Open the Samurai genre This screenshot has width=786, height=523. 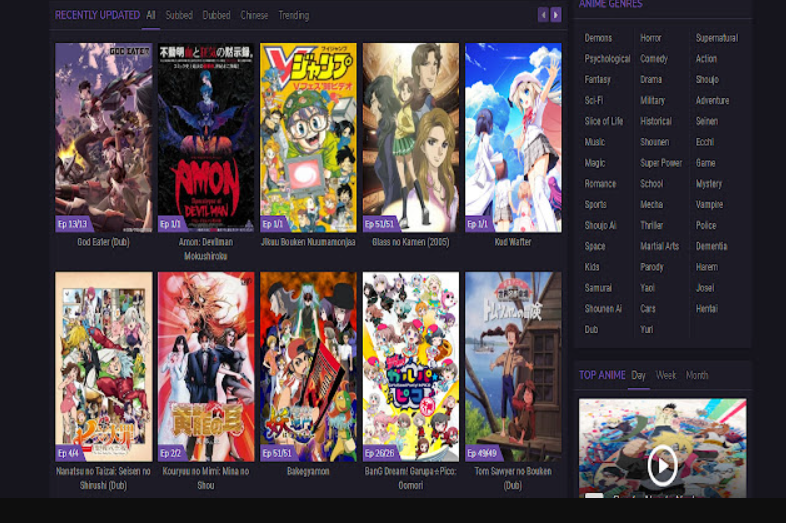(x=598, y=288)
